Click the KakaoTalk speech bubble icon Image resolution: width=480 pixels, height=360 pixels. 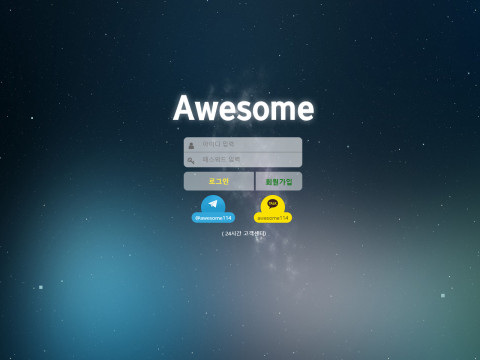tap(273, 203)
